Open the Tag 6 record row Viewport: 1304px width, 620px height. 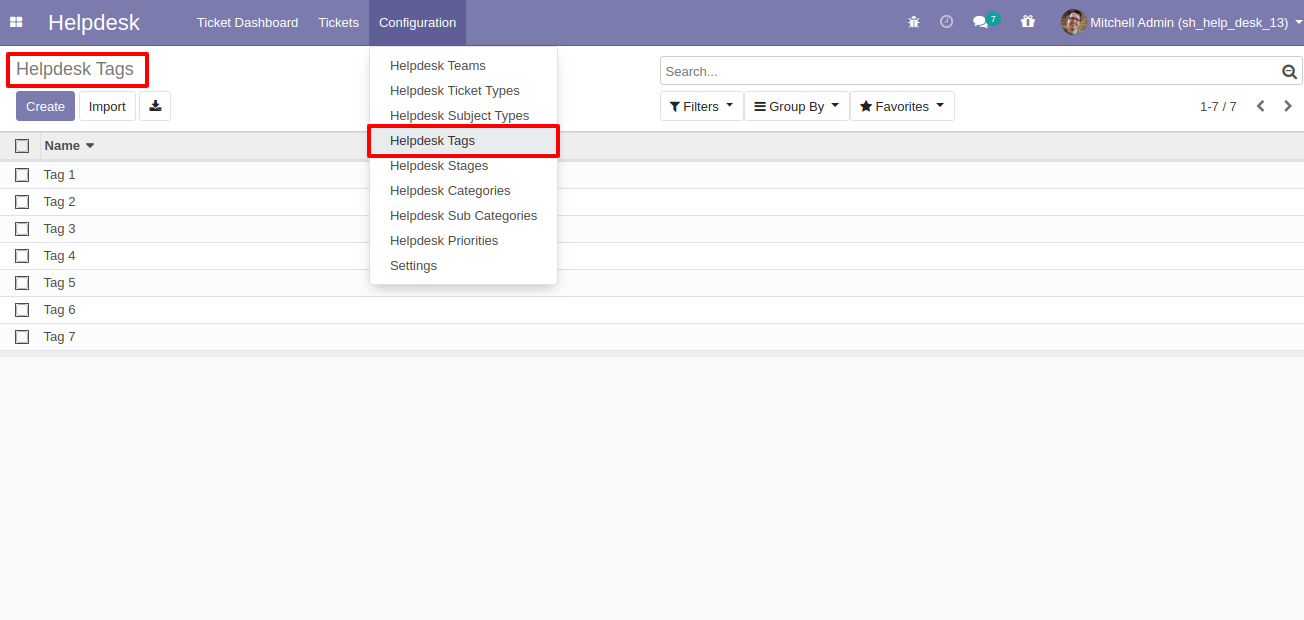[x=652, y=310]
